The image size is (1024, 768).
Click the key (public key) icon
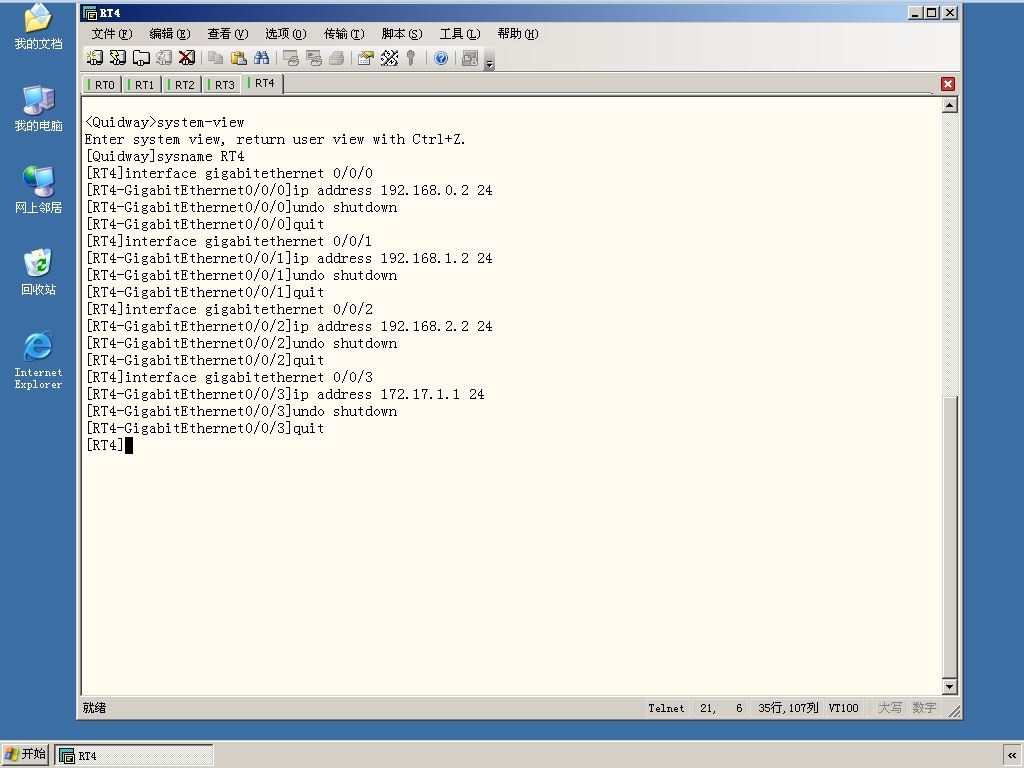[x=411, y=58]
